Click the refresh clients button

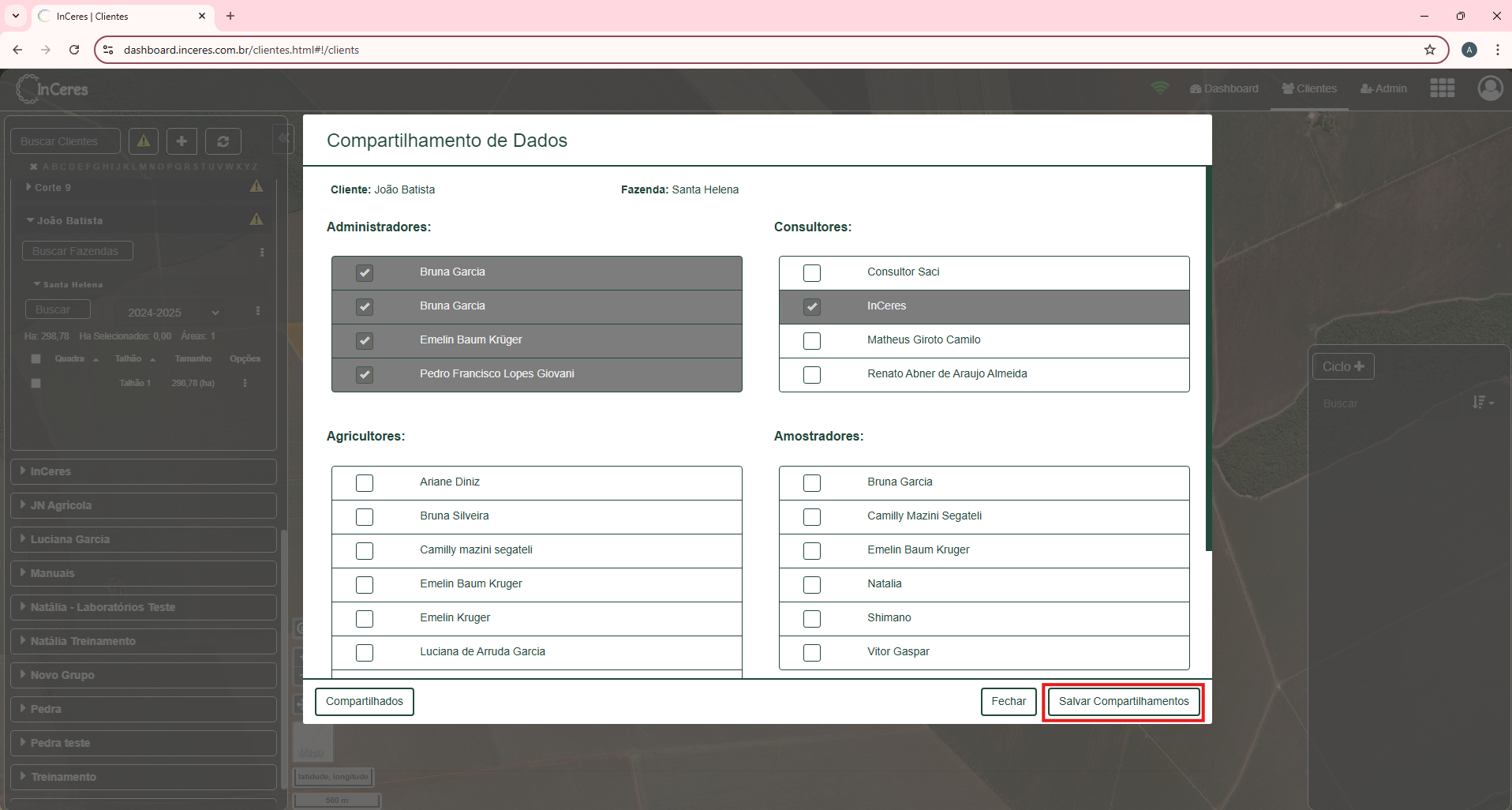click(x=223, y=141)
